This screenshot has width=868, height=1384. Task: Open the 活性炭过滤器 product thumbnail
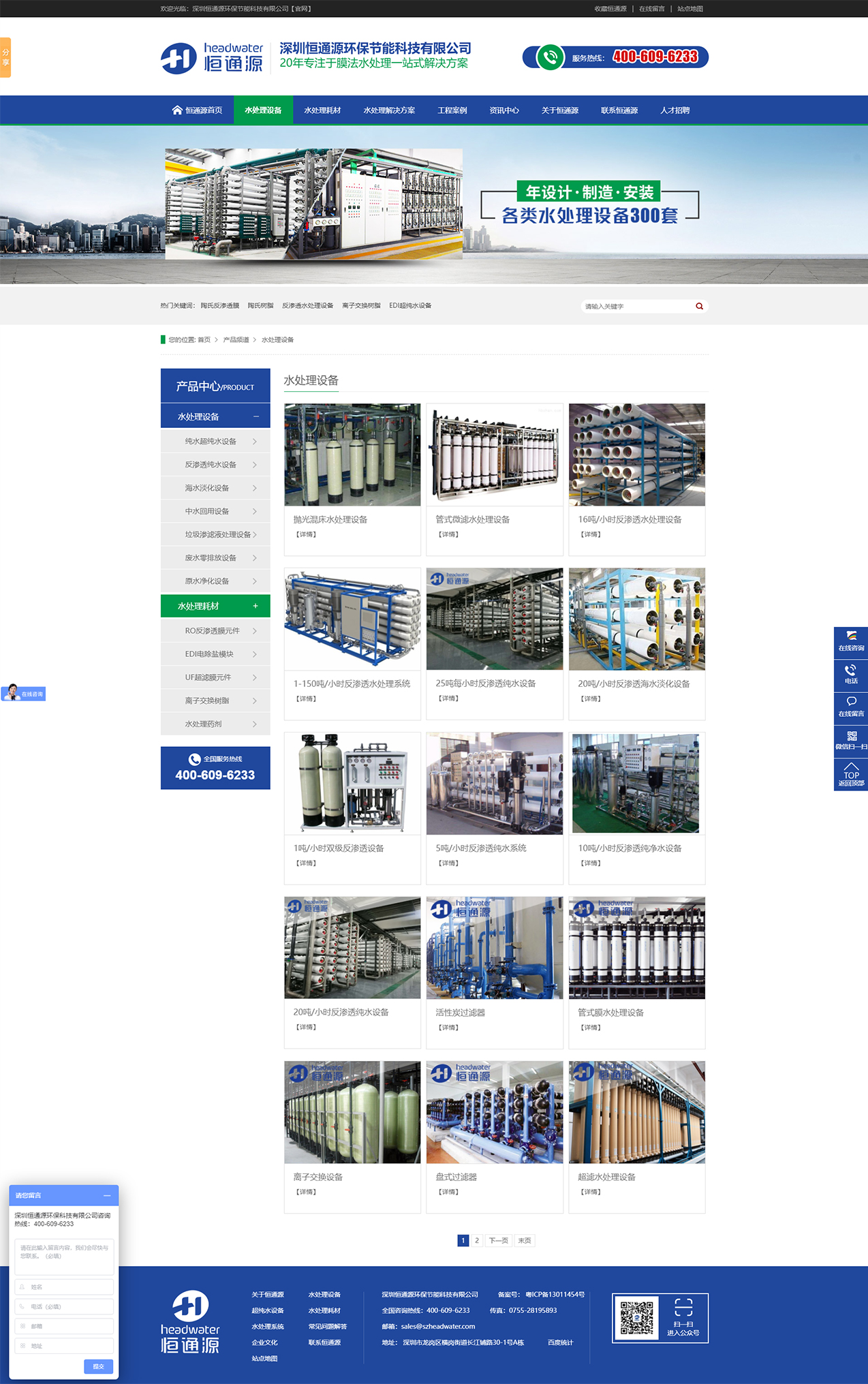pyautogui.click(x=494, y=948)
